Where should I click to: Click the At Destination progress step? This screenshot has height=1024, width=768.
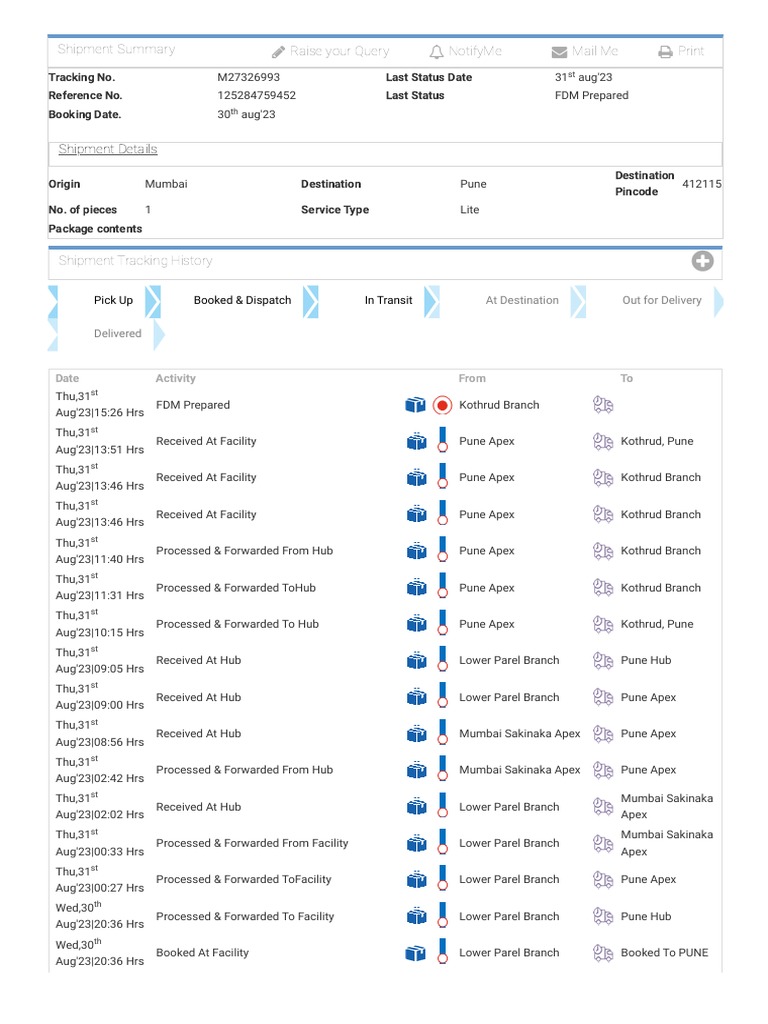(522, 301)
